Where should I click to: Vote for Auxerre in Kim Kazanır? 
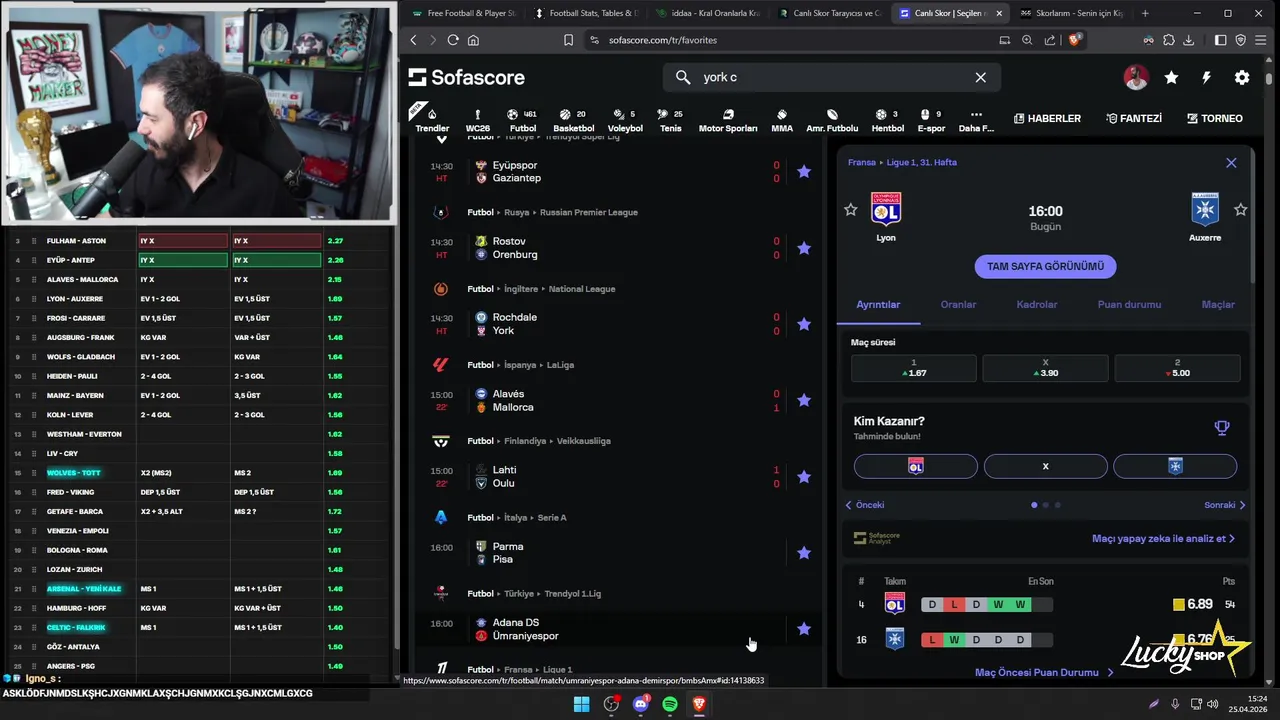pyautogui.click(x=1175, y=466)
